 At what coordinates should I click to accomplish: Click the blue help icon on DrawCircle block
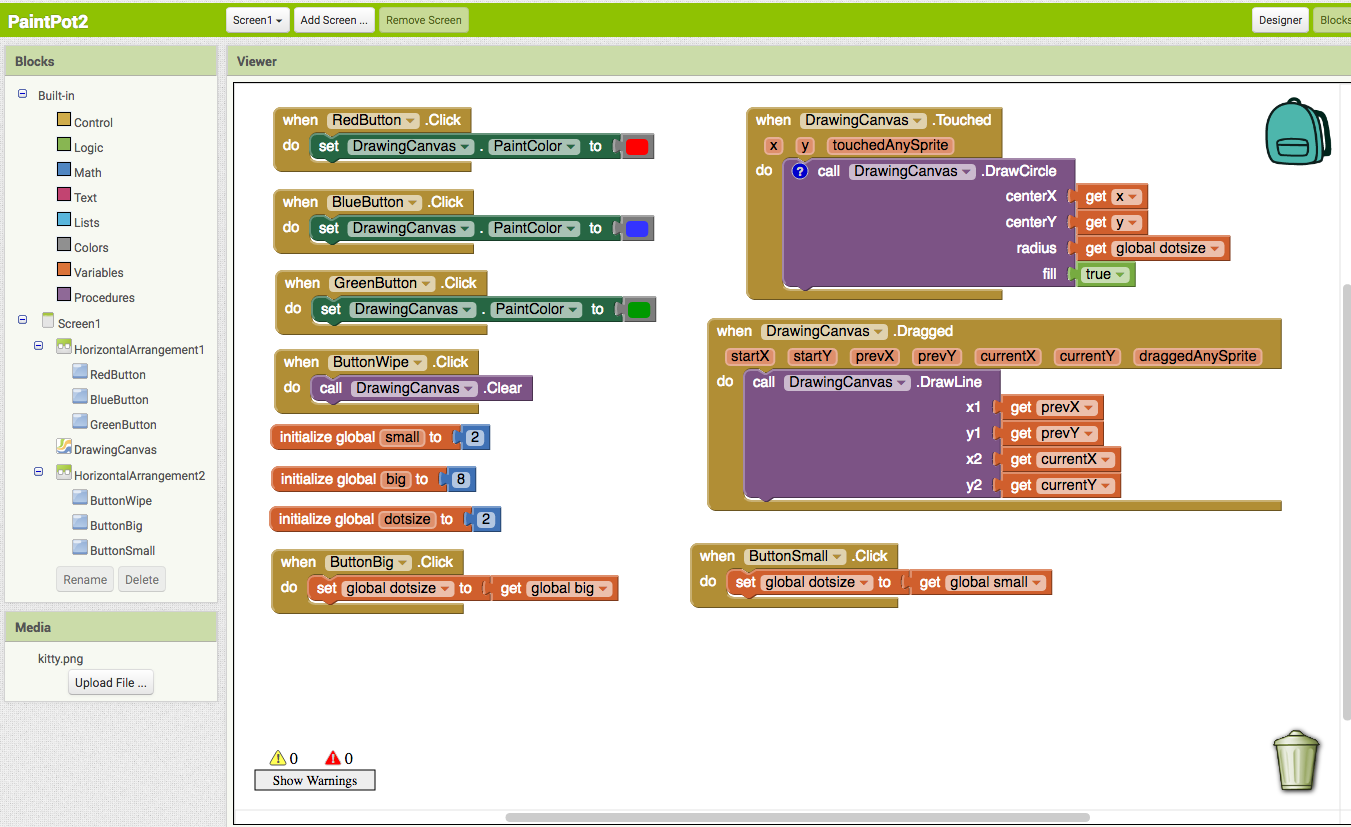coord(800,171)
